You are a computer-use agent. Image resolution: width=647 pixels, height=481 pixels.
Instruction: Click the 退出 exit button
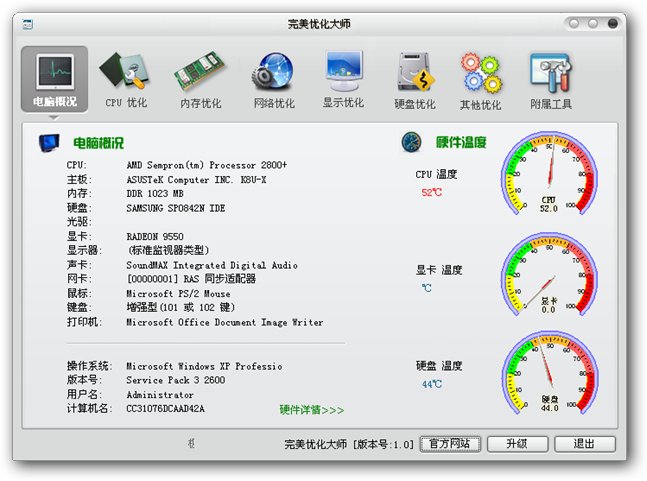[x=584, y=444]
